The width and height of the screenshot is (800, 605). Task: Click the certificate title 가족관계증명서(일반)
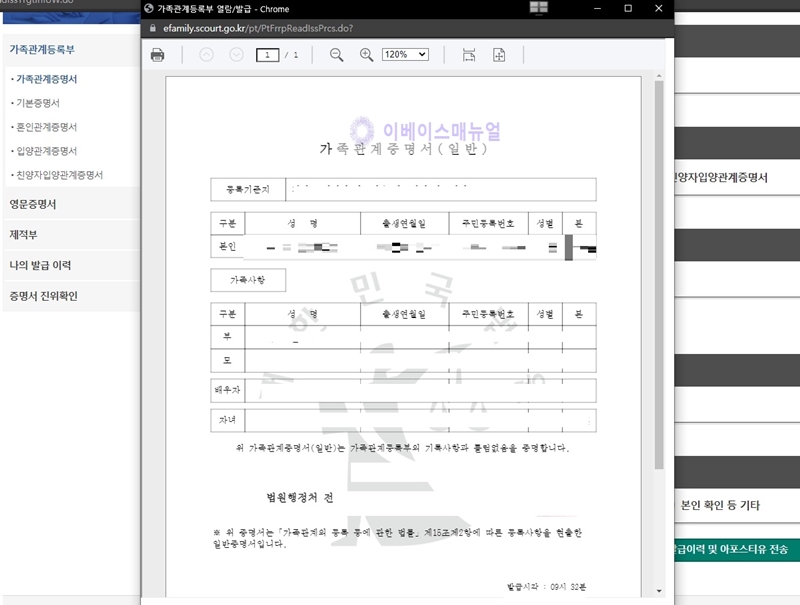[x=403, y=149]
